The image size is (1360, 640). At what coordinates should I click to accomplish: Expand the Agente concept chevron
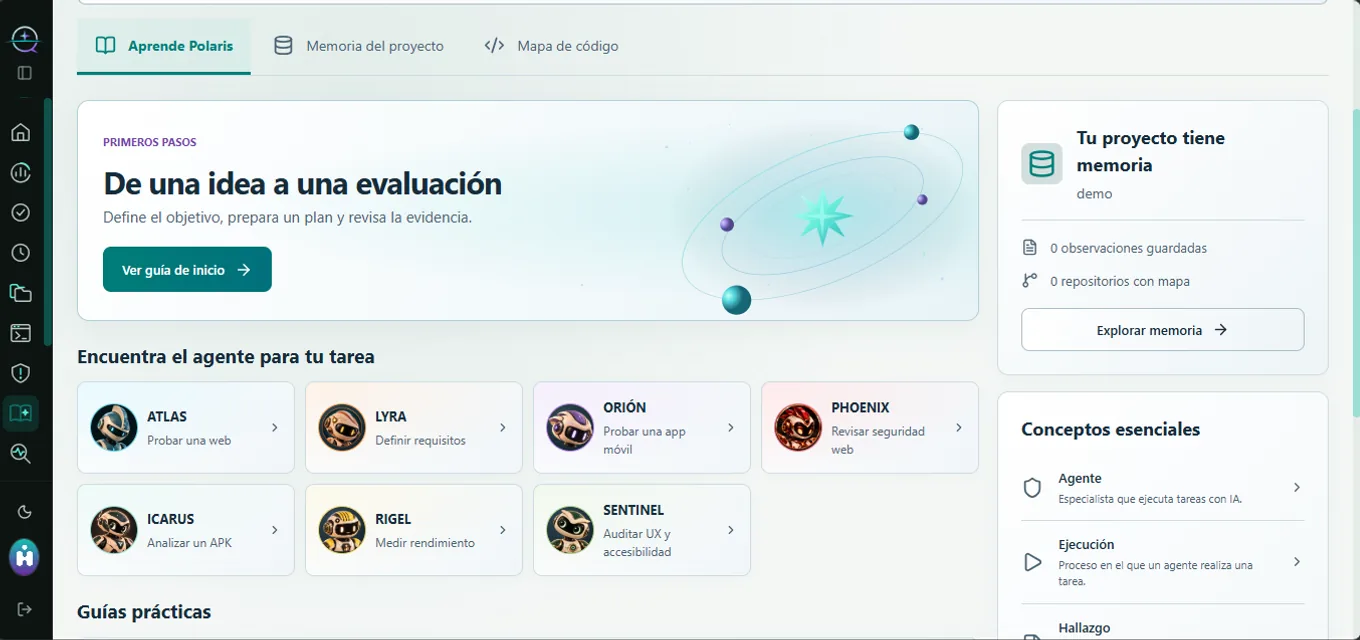[x=1297, y=488]
